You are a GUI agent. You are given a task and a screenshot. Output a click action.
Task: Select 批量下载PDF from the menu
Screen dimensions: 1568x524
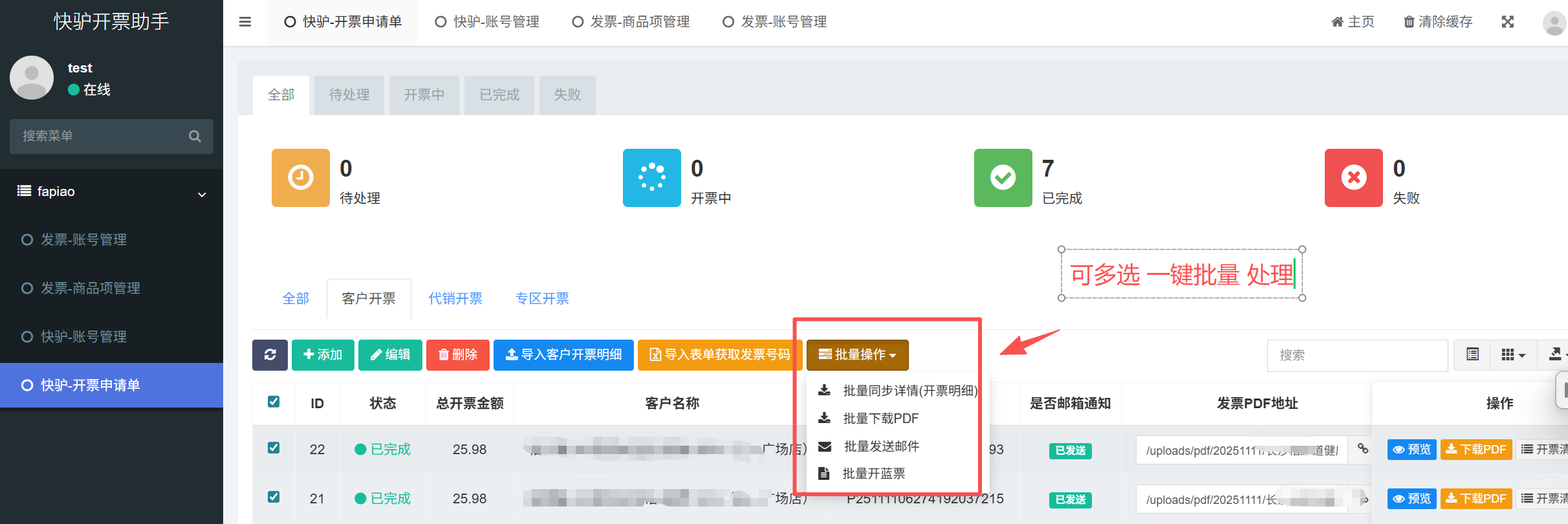click(x=880, y=419)
